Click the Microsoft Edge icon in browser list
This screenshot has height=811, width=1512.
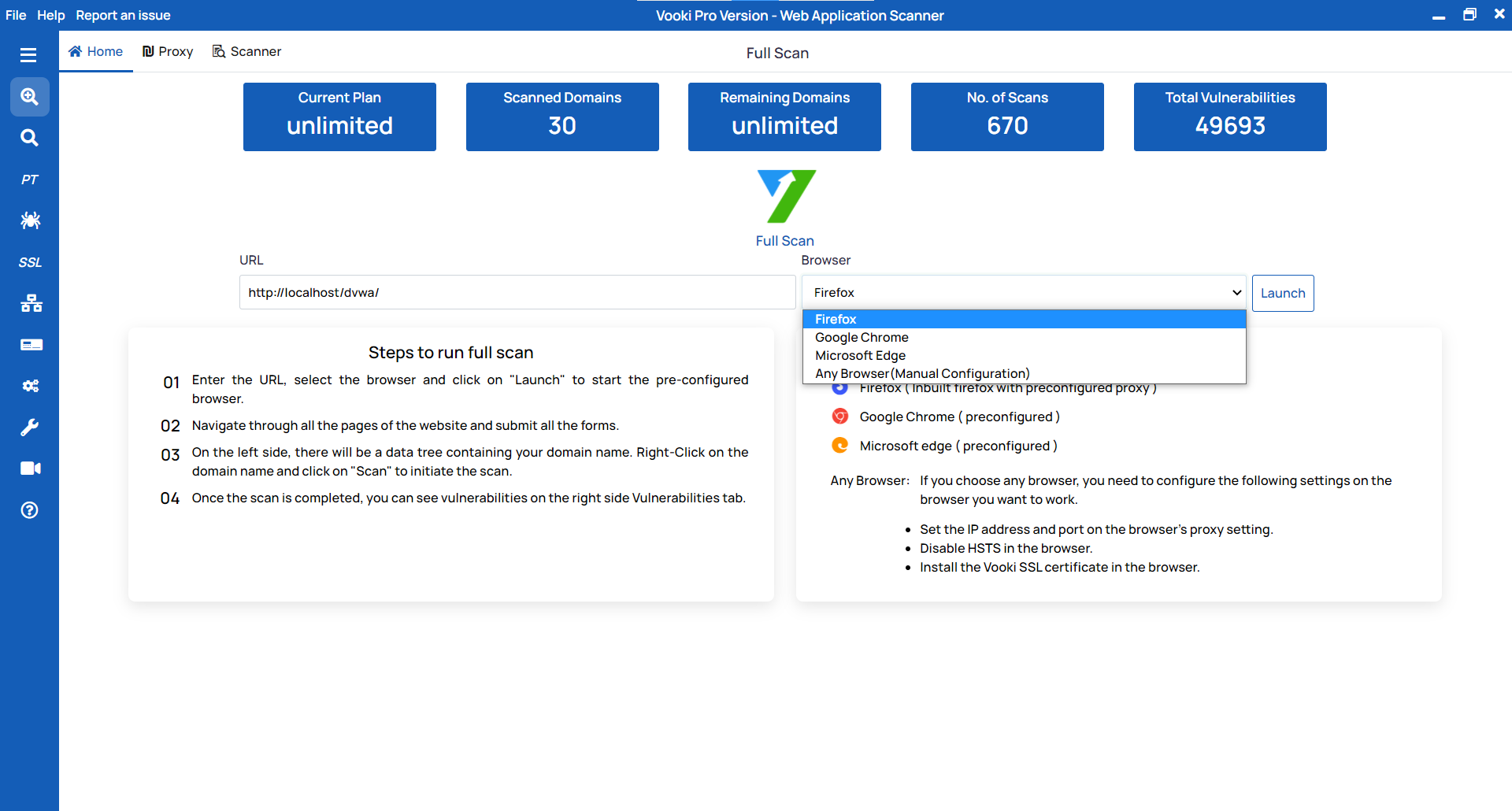(x=840, y=446)
